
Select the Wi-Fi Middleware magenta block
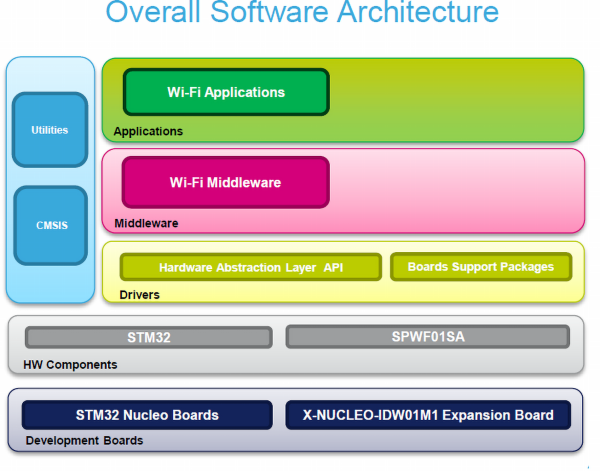pyautogui.click(x=225, y=183)
